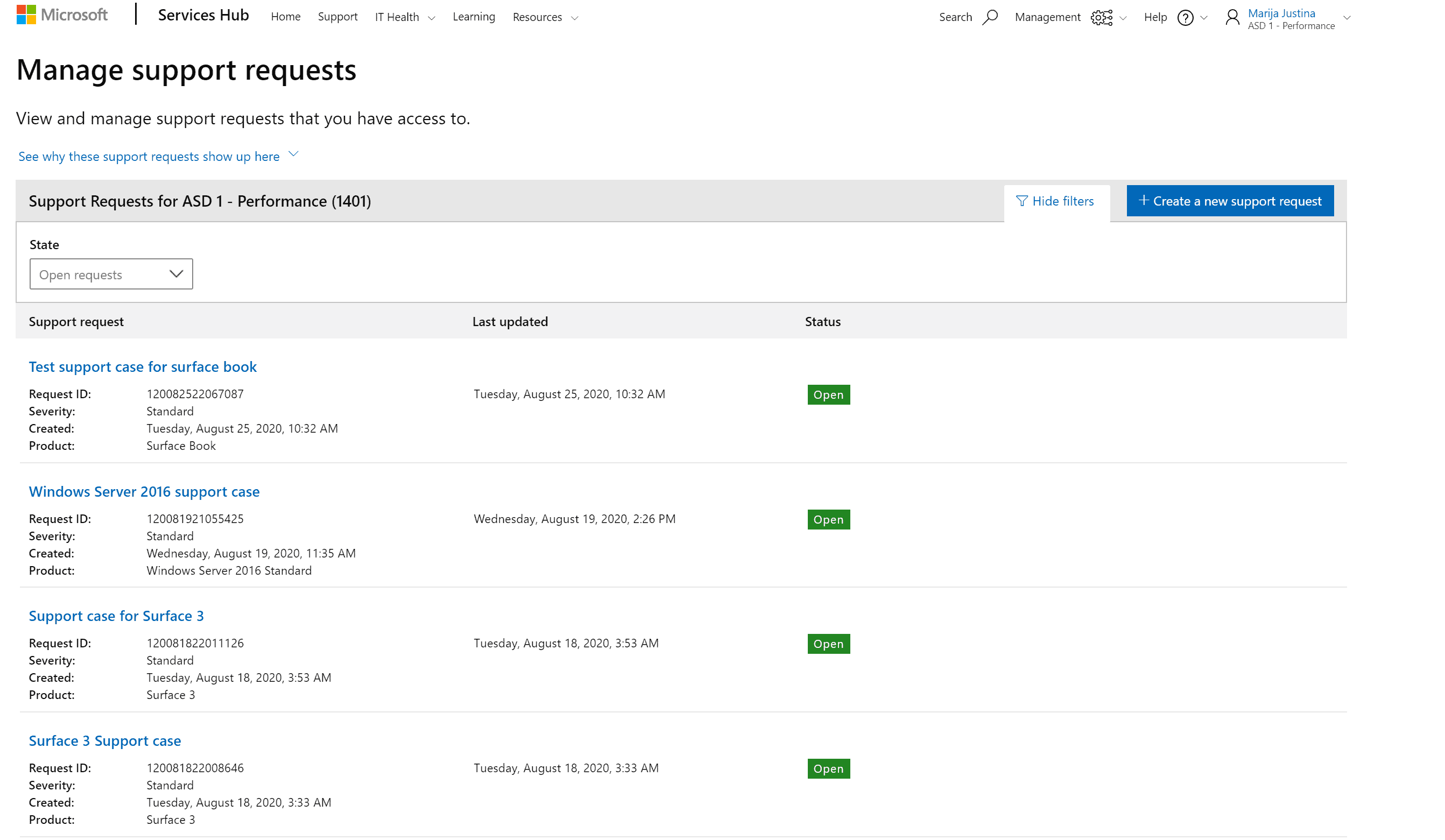This screenshot has height=840, width=1445.
Task: Click the Learning menu item in navbar
Action: [472, 17]
